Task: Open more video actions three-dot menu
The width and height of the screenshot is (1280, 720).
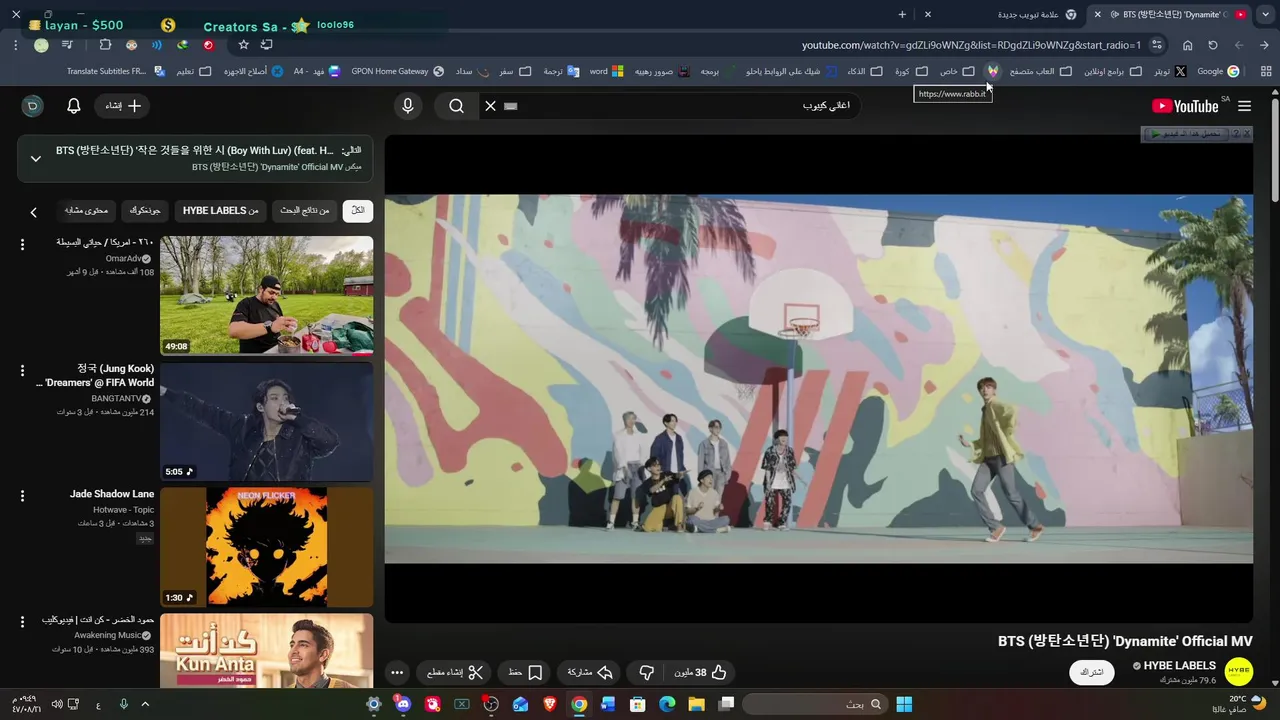Action: (x=397, y=673)
